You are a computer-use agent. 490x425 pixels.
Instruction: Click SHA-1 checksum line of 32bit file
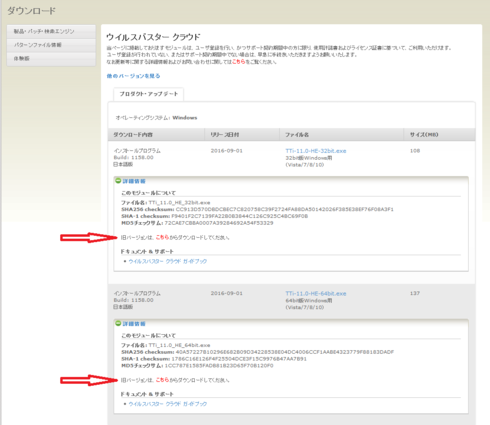pyautogui.click(x=214, y=216)
